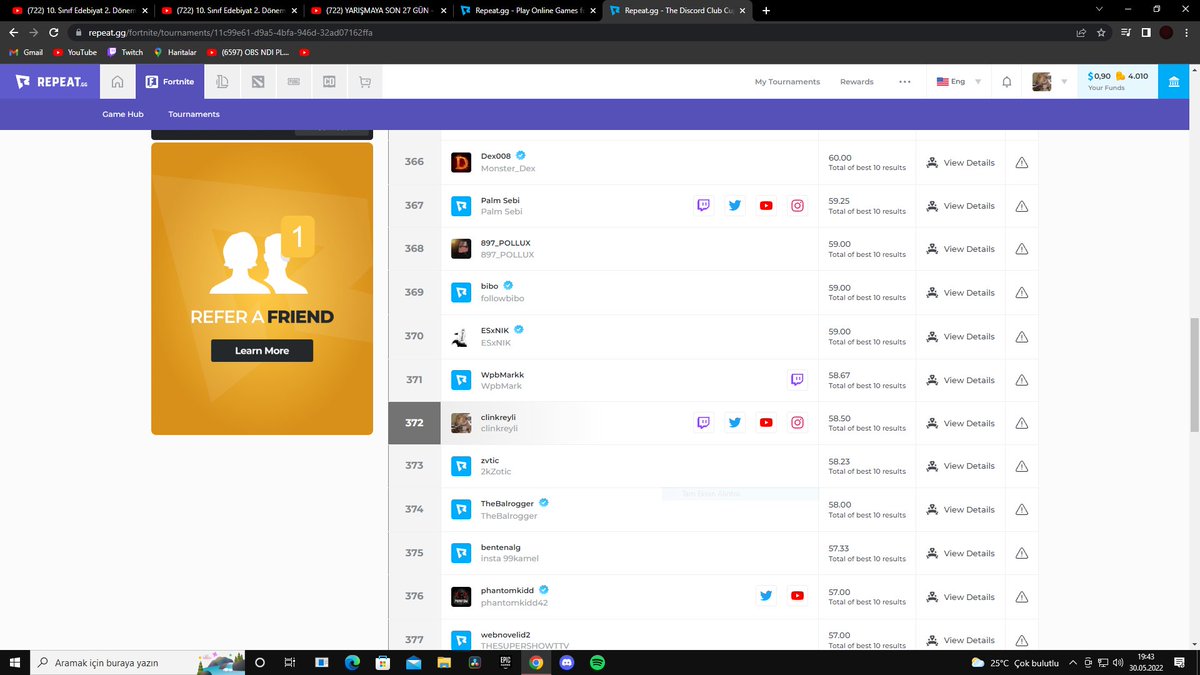Screen dimensions: 1200x675
Task: Open clinkreyli's Instagram profile icon
Action: [x=797, y=422]
